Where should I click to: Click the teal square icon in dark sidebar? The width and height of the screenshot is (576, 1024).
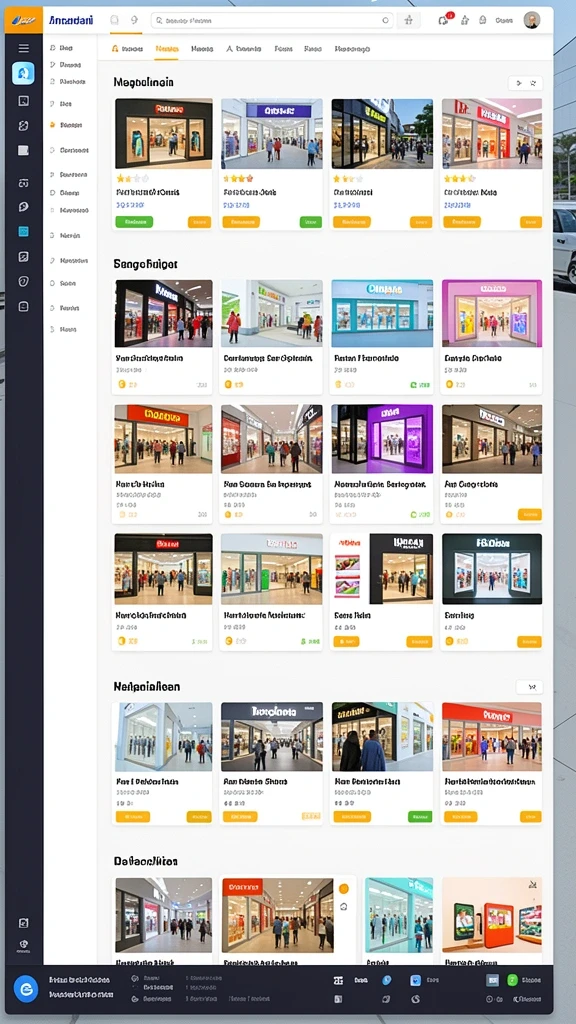tap(24, 231)
